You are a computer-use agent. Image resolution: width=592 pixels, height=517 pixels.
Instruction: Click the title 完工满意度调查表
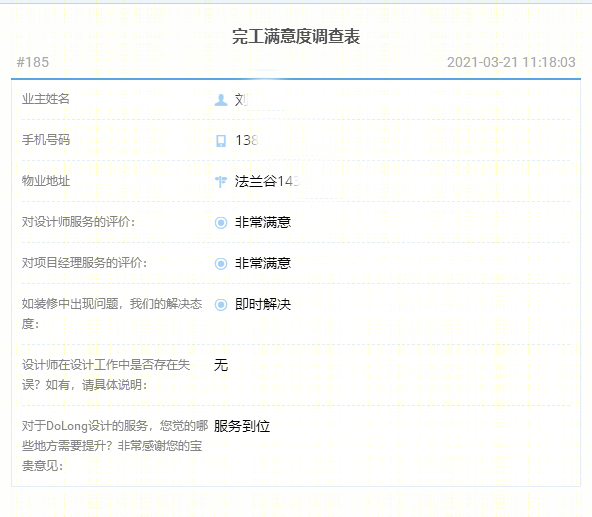click(296, 36)
